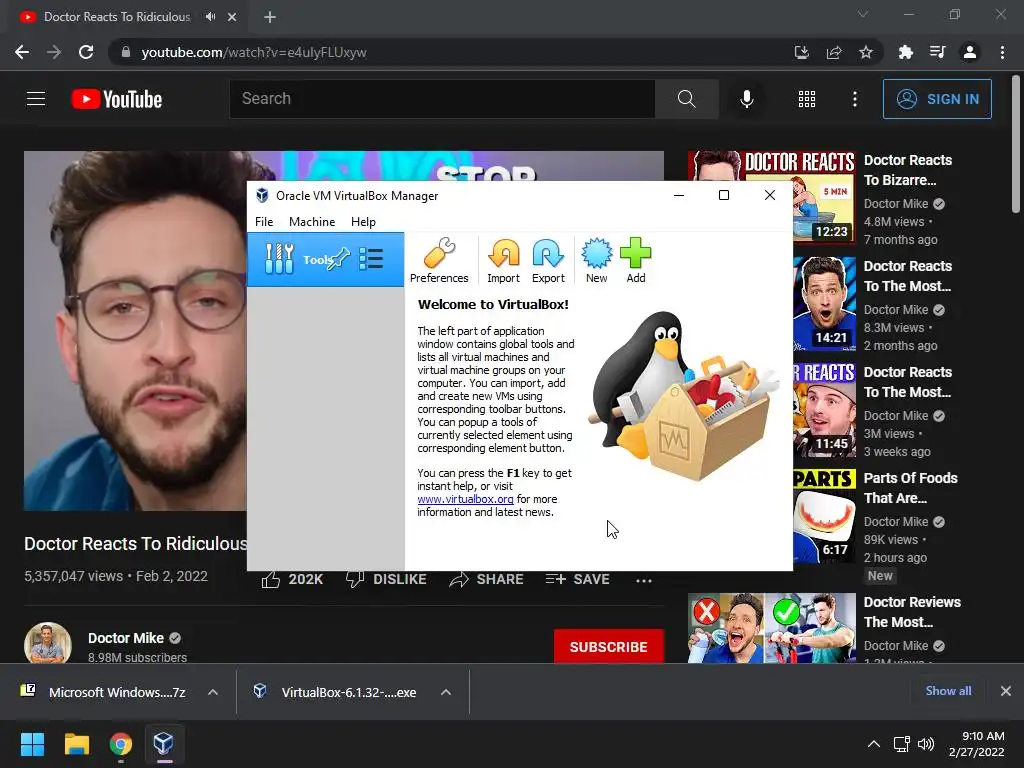Viewport: 1024px width, 768px height.
Task: Open Parts Of Foods That Are video
Action: tap(910, 488)
